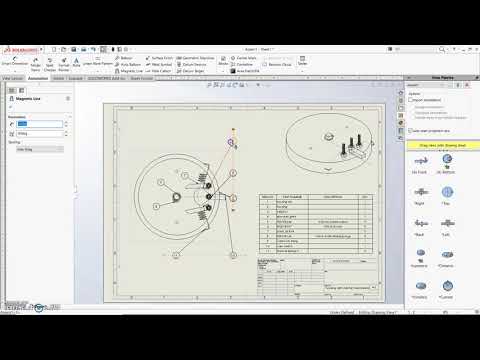Insert a Datum Target
Screen dimensions: 480x360
pos(190,71)
